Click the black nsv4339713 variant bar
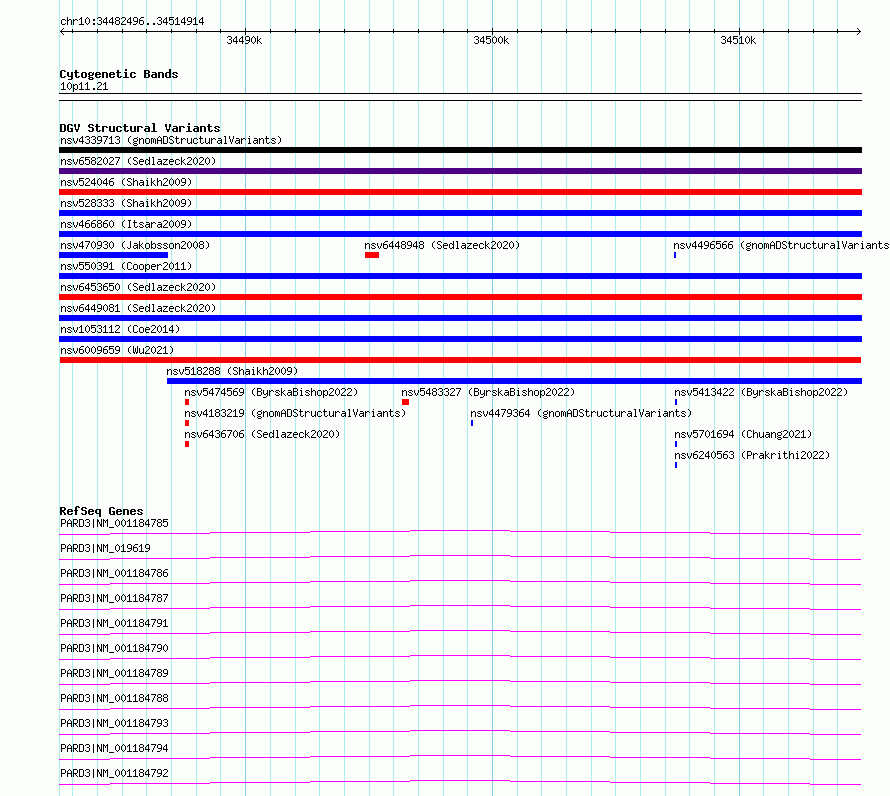This screenshot has height=796, width=890. 460,150
